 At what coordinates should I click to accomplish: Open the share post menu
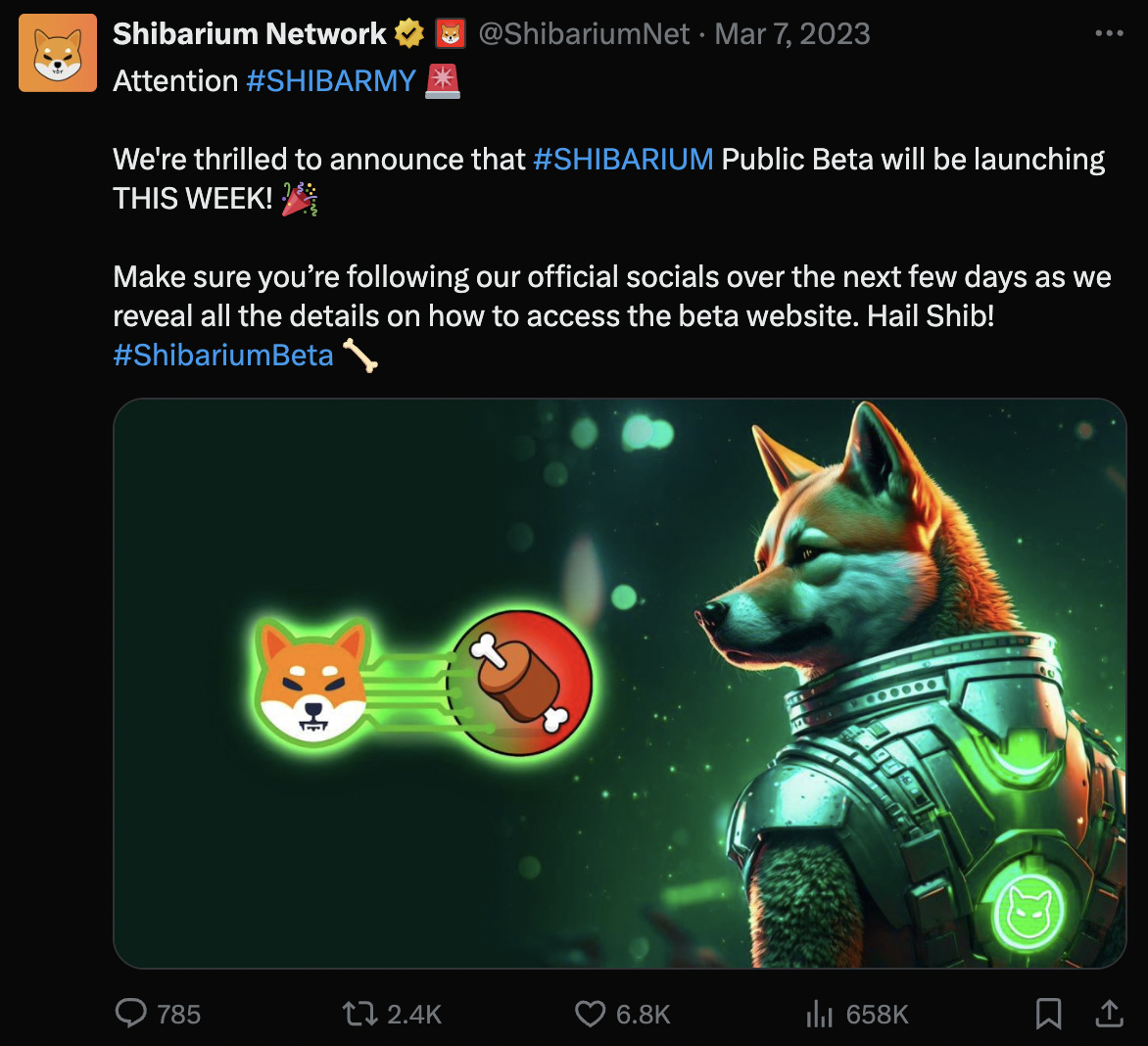coord(1109,1014)
